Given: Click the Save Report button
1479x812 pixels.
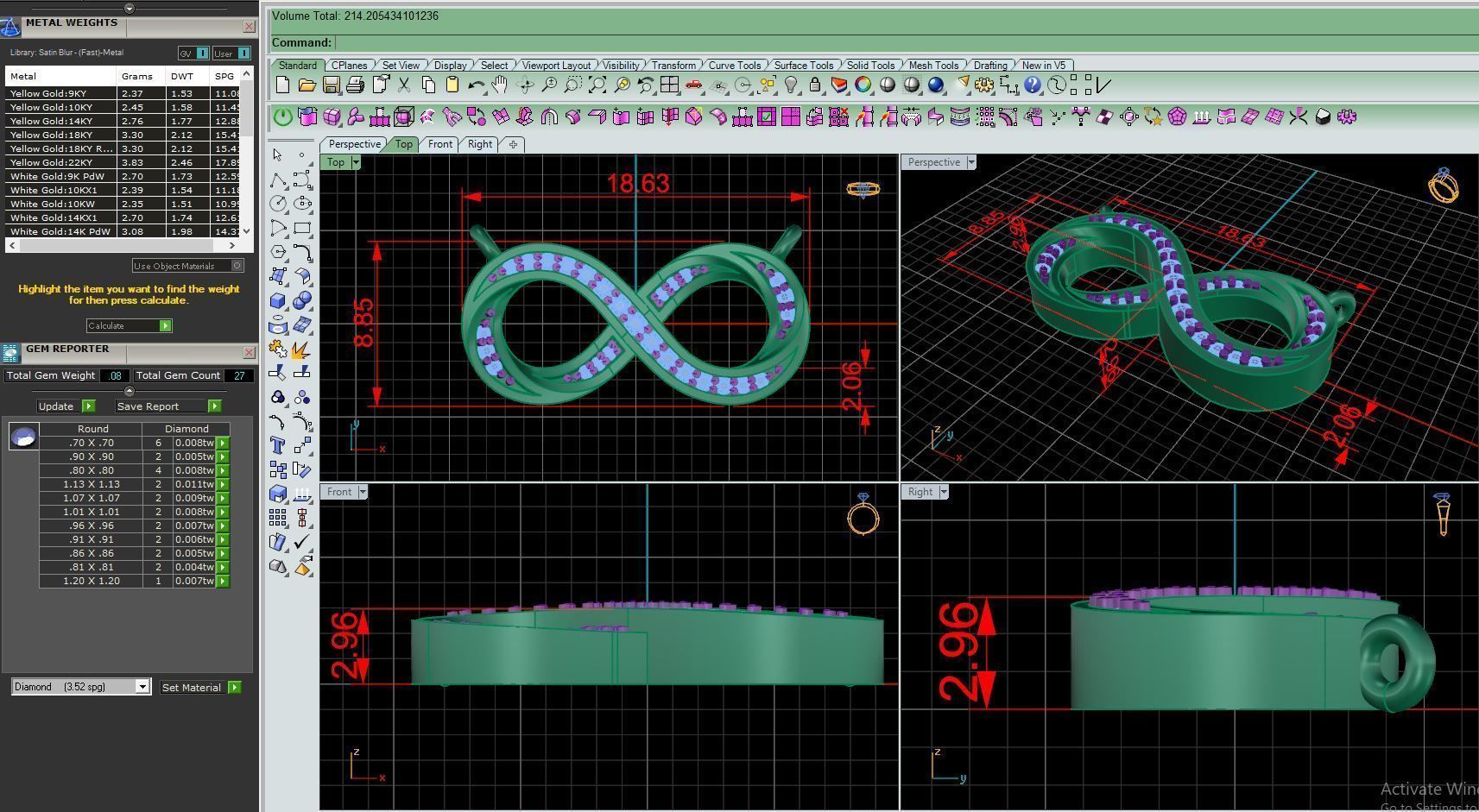Looking at the screenshot, I should [167, 406].
